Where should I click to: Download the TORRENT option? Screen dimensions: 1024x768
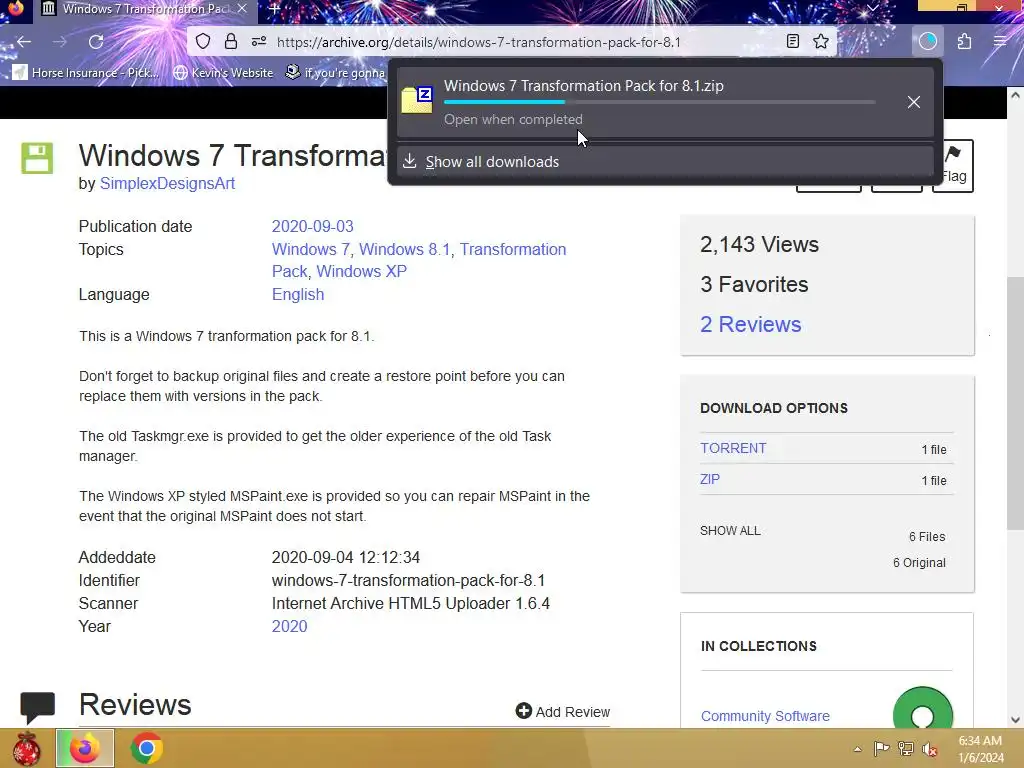click(x=733, y=448)
